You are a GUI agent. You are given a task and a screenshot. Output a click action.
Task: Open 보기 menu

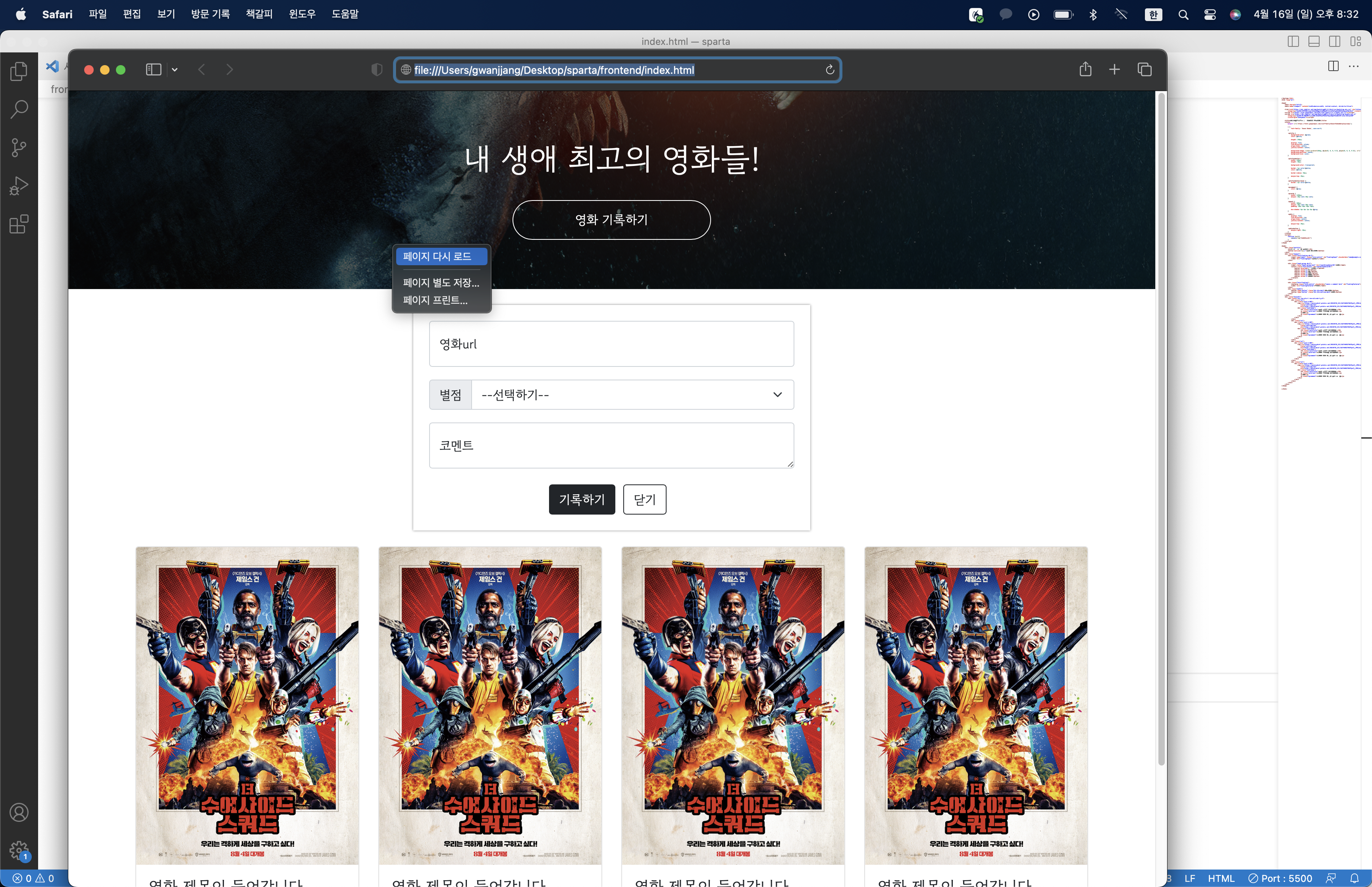point(166,14)
